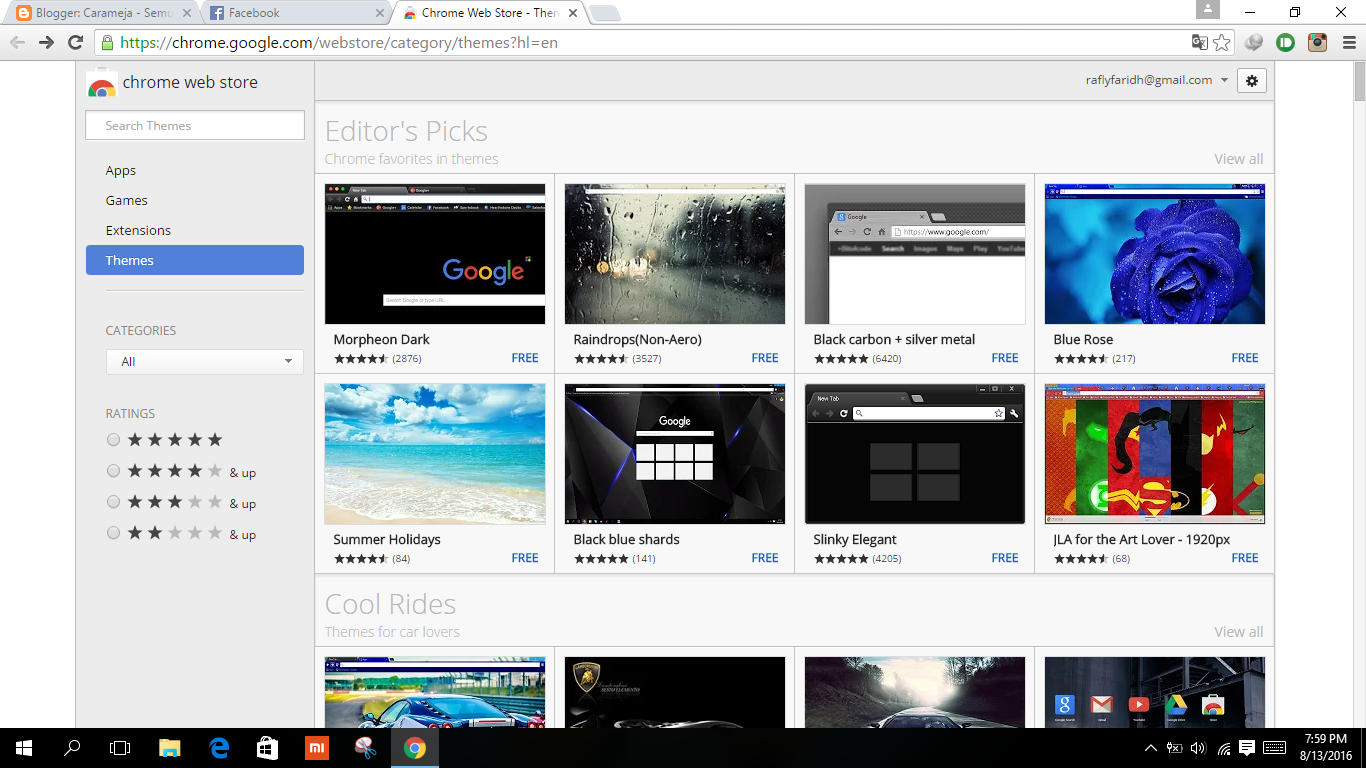Screen dimensions: 1366x768
Task: Open the Categories 'All' dropdown
Action: tap(205, 361)
